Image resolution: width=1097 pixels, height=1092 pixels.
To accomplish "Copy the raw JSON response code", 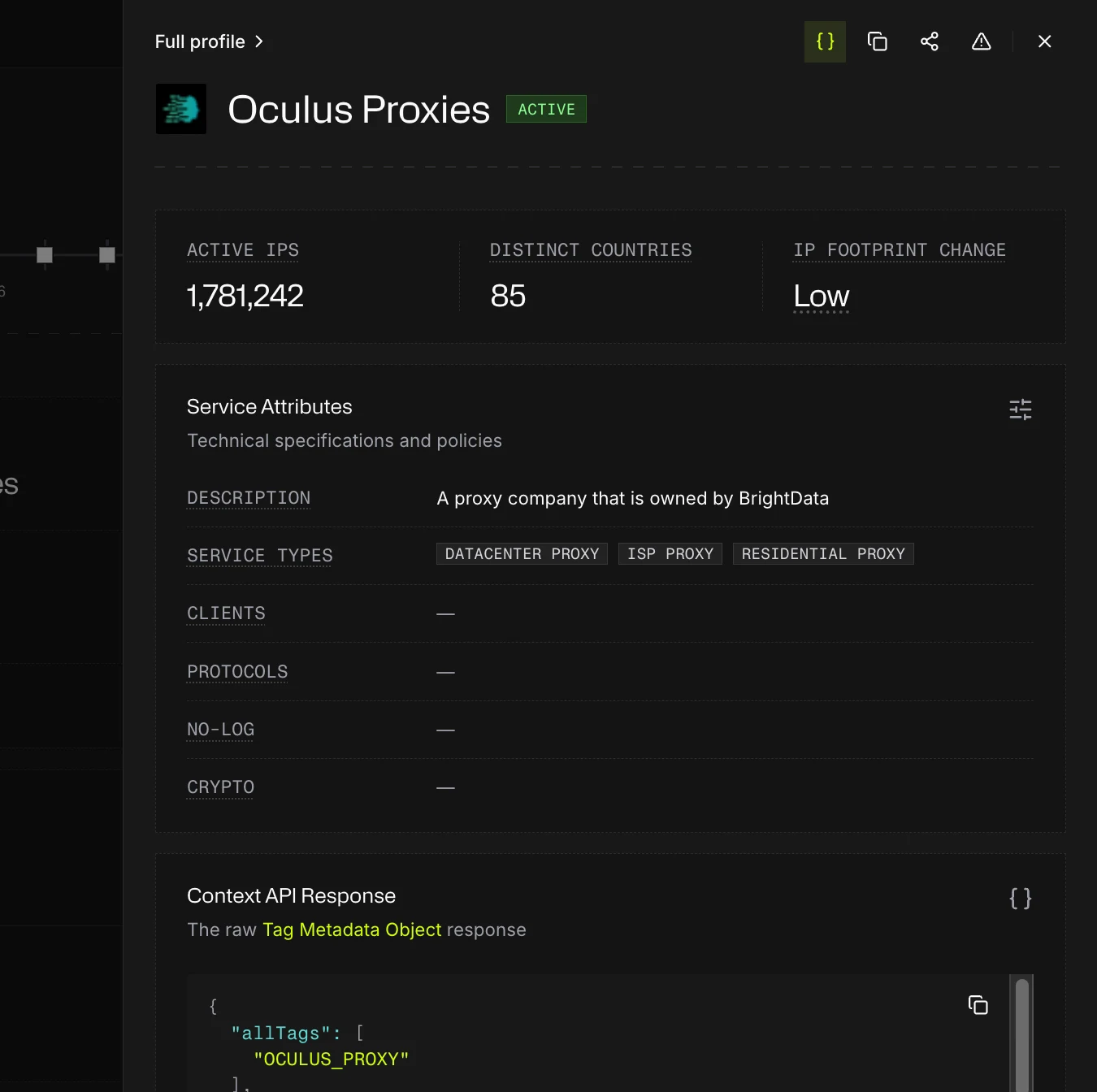I will click(x=978, y=1005).
